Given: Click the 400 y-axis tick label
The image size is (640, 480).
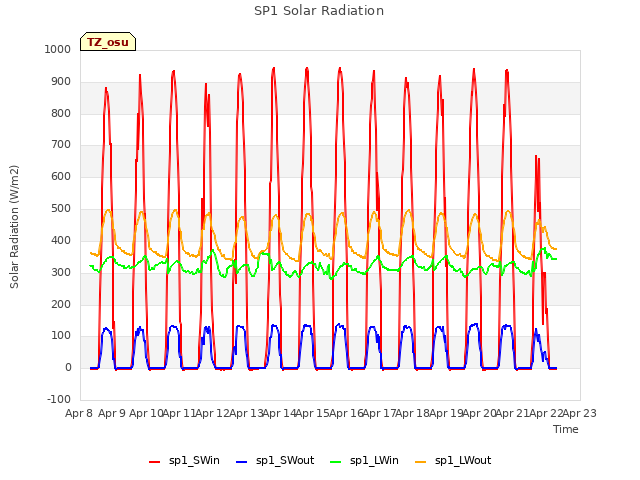Looking at the screenshot, I should (x=61, y=240).
